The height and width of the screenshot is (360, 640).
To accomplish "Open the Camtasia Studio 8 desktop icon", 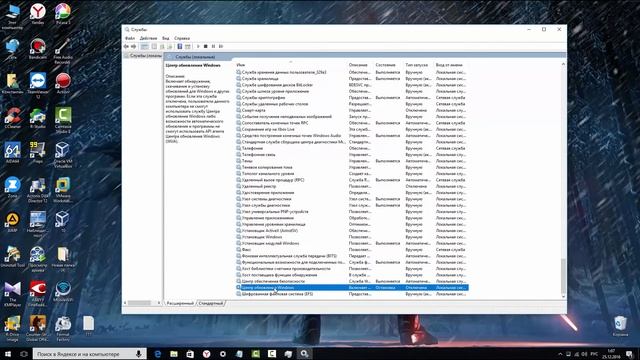I will (x=63, y=120).
